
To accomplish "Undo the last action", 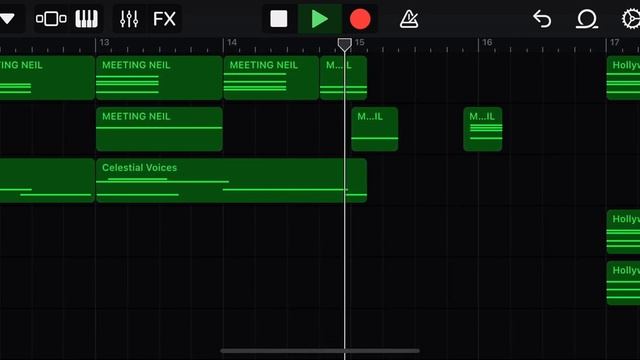I will (542, 19).
